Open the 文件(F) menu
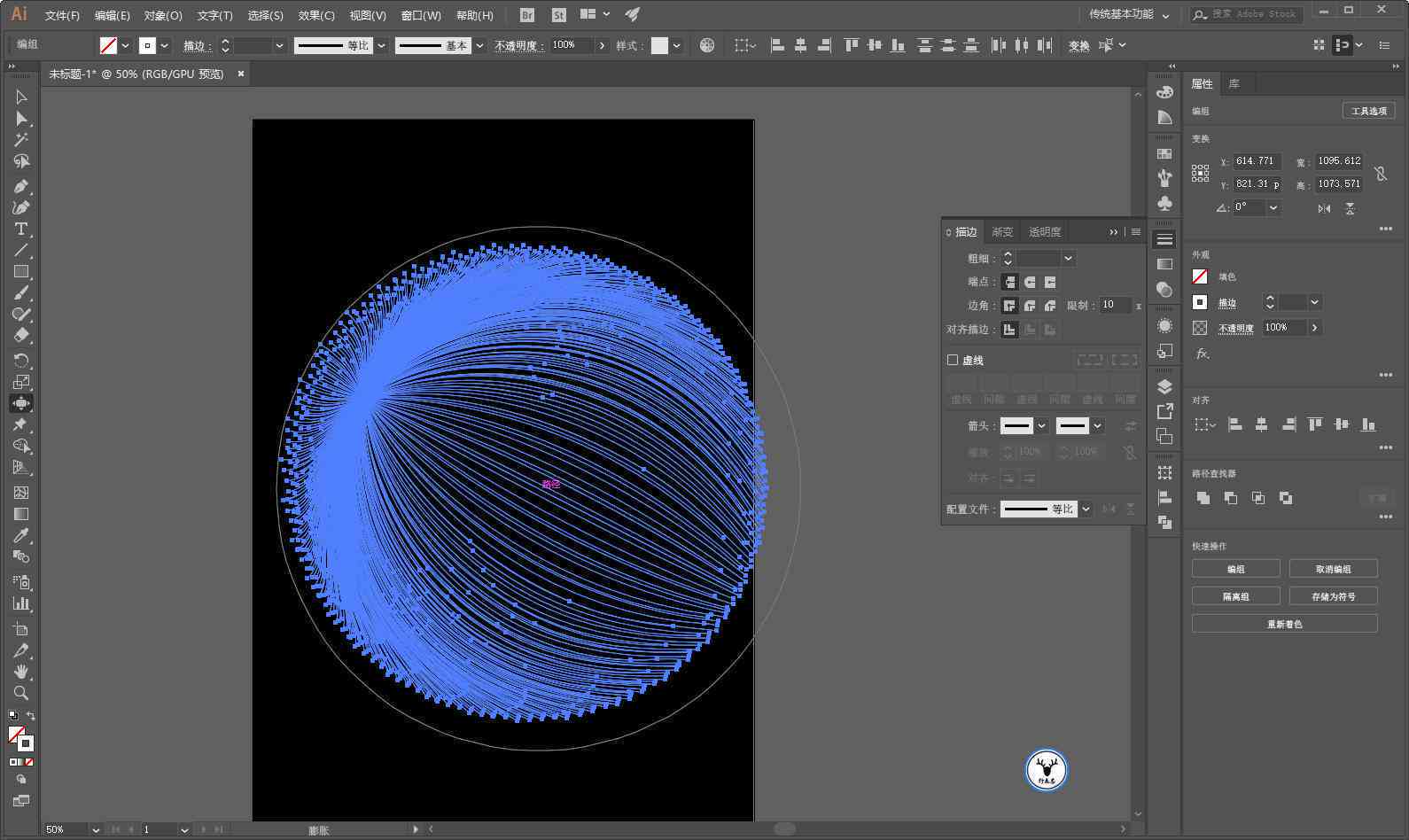 coord(62,15)
